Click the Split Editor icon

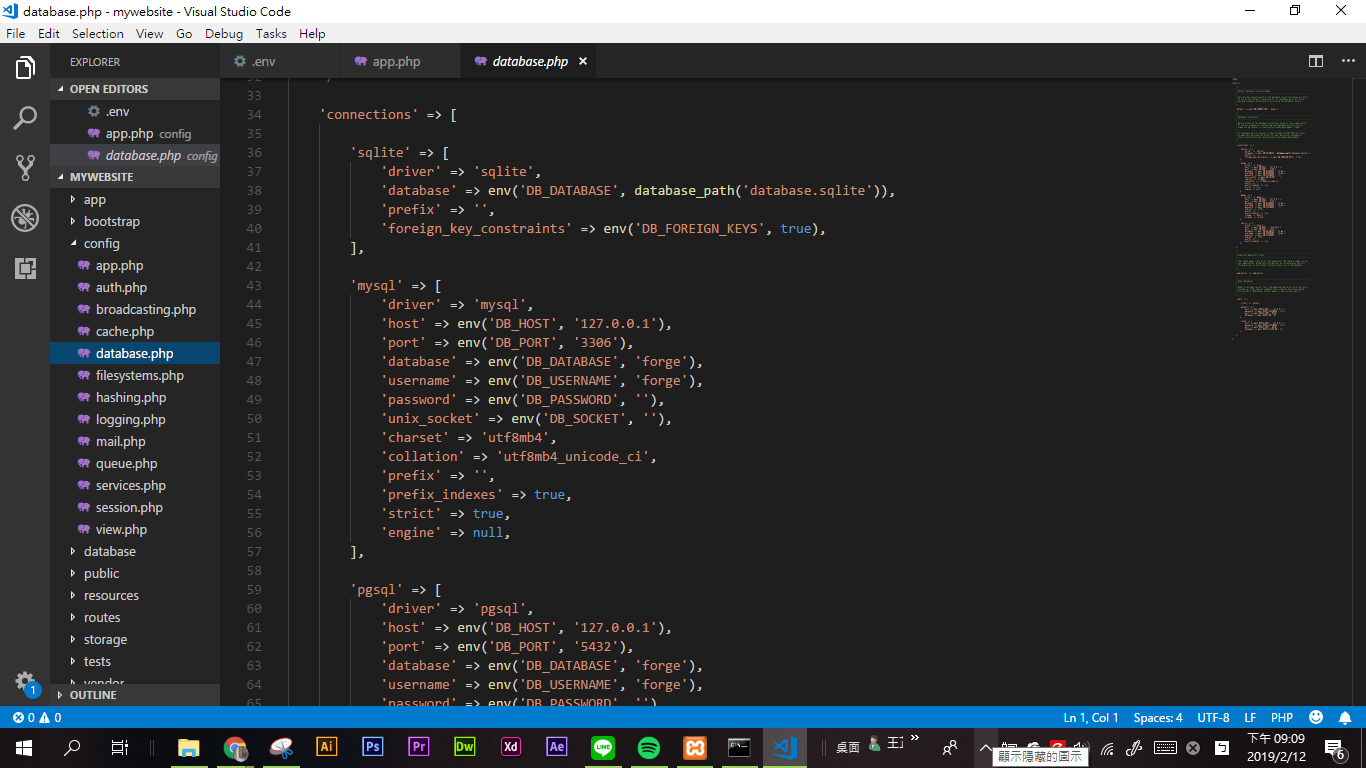tap(1316, 61)
